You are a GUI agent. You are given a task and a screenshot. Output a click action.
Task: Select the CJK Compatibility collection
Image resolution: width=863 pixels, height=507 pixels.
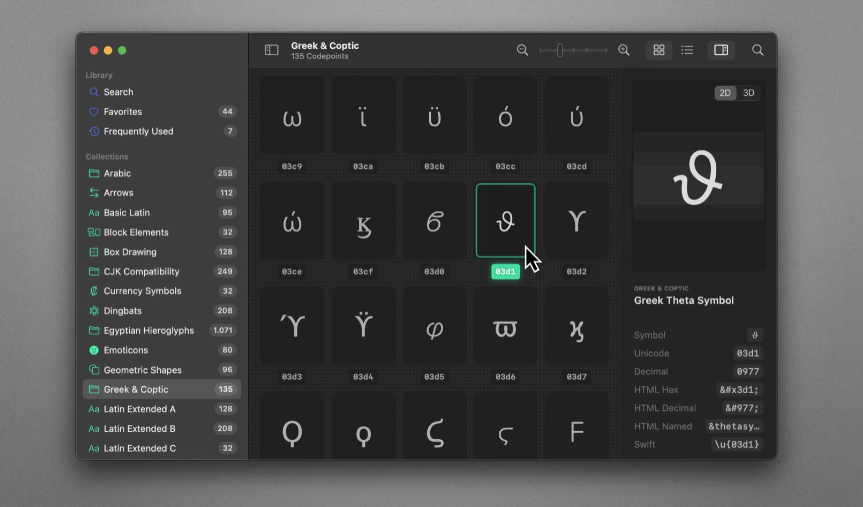coord(162,271)
